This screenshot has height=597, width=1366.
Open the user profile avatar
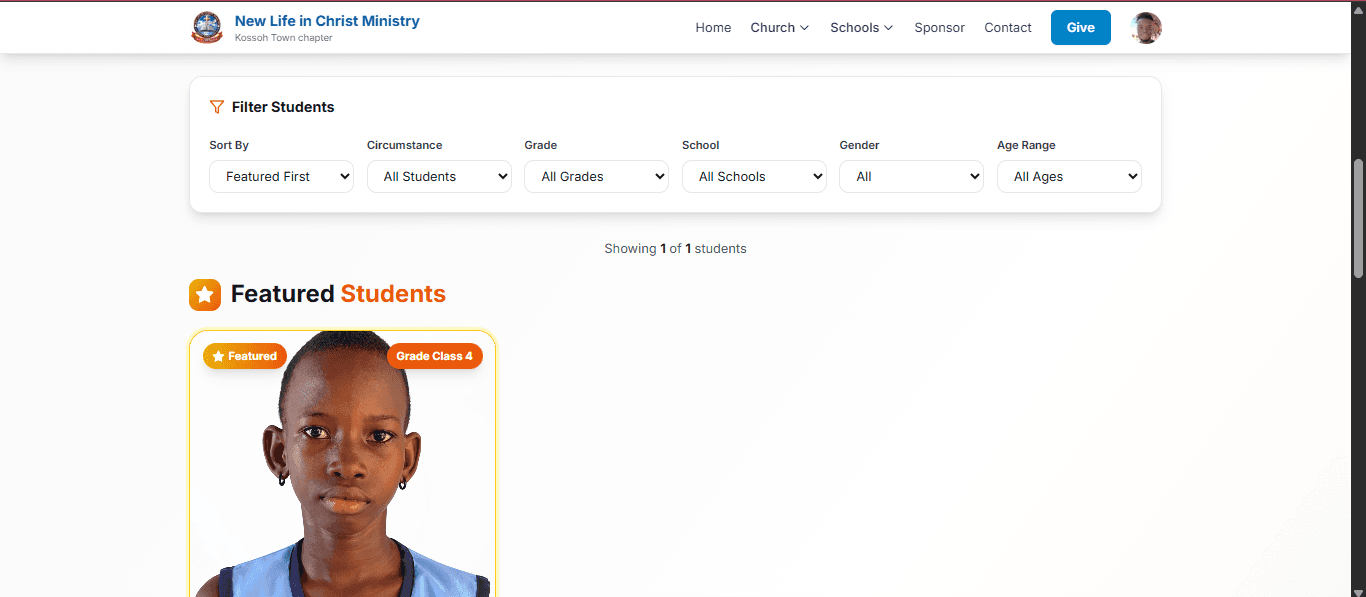[1146, 28]
